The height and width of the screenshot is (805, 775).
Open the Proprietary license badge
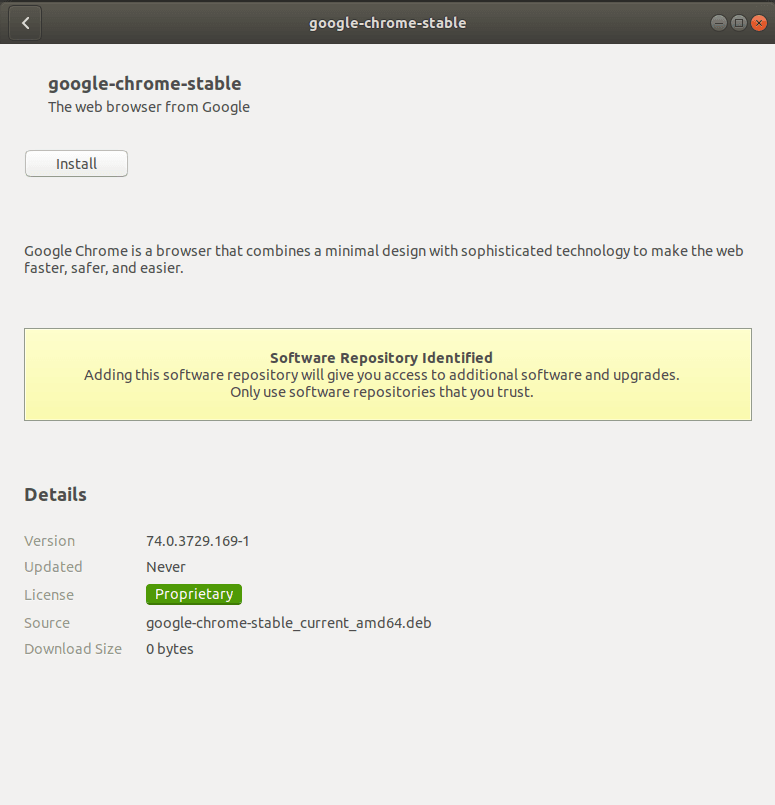(194, 595)
